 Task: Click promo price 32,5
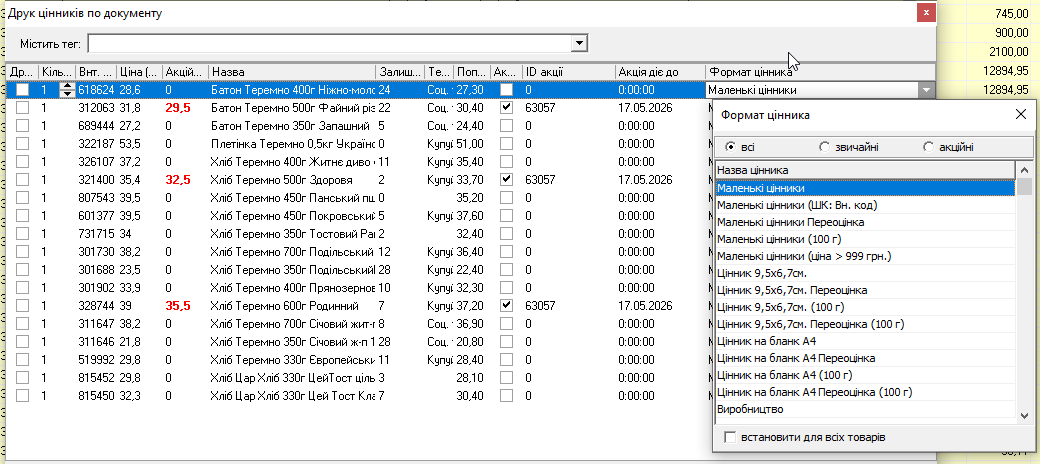[x=178, y=180]
